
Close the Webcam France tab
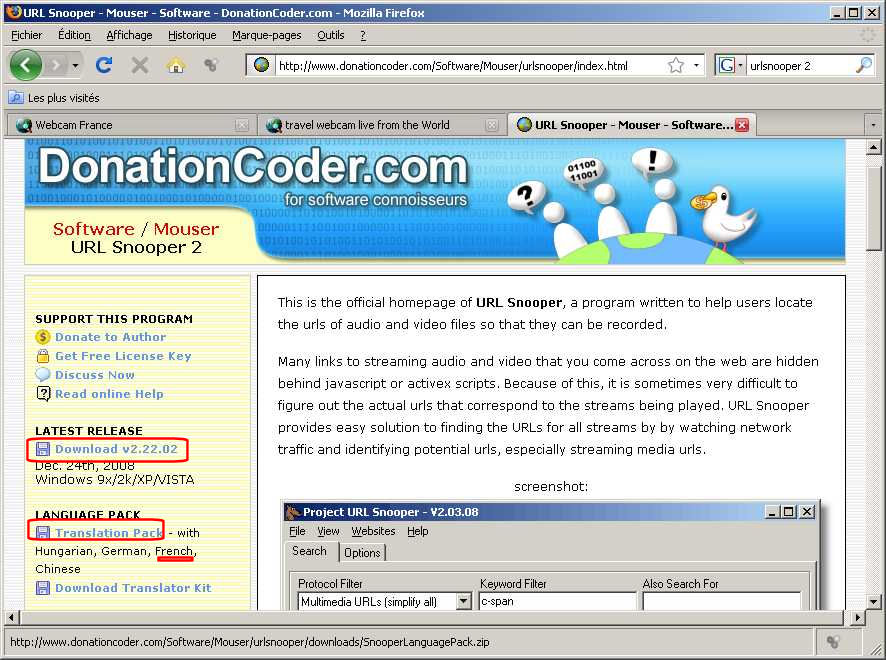pos(242,125)
